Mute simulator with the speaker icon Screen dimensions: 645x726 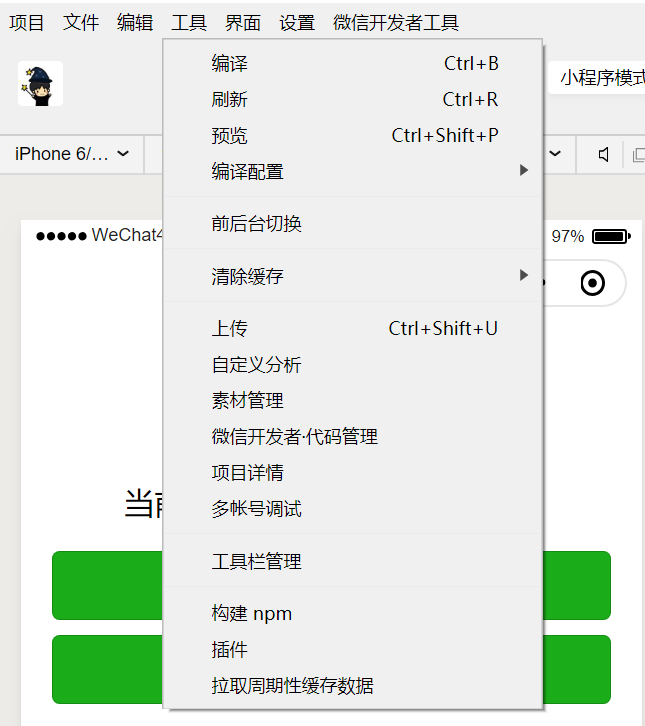pos(603,154)
